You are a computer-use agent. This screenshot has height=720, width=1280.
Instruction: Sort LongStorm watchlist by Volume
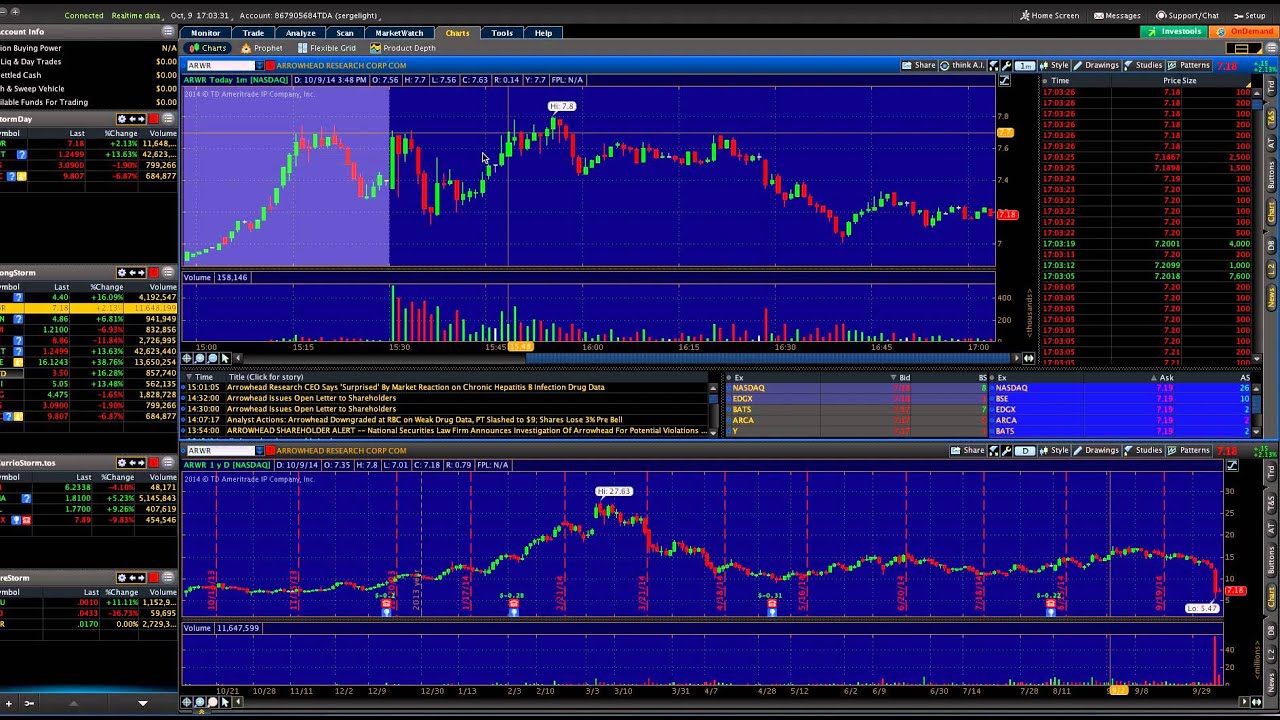(x=163, y=287)
